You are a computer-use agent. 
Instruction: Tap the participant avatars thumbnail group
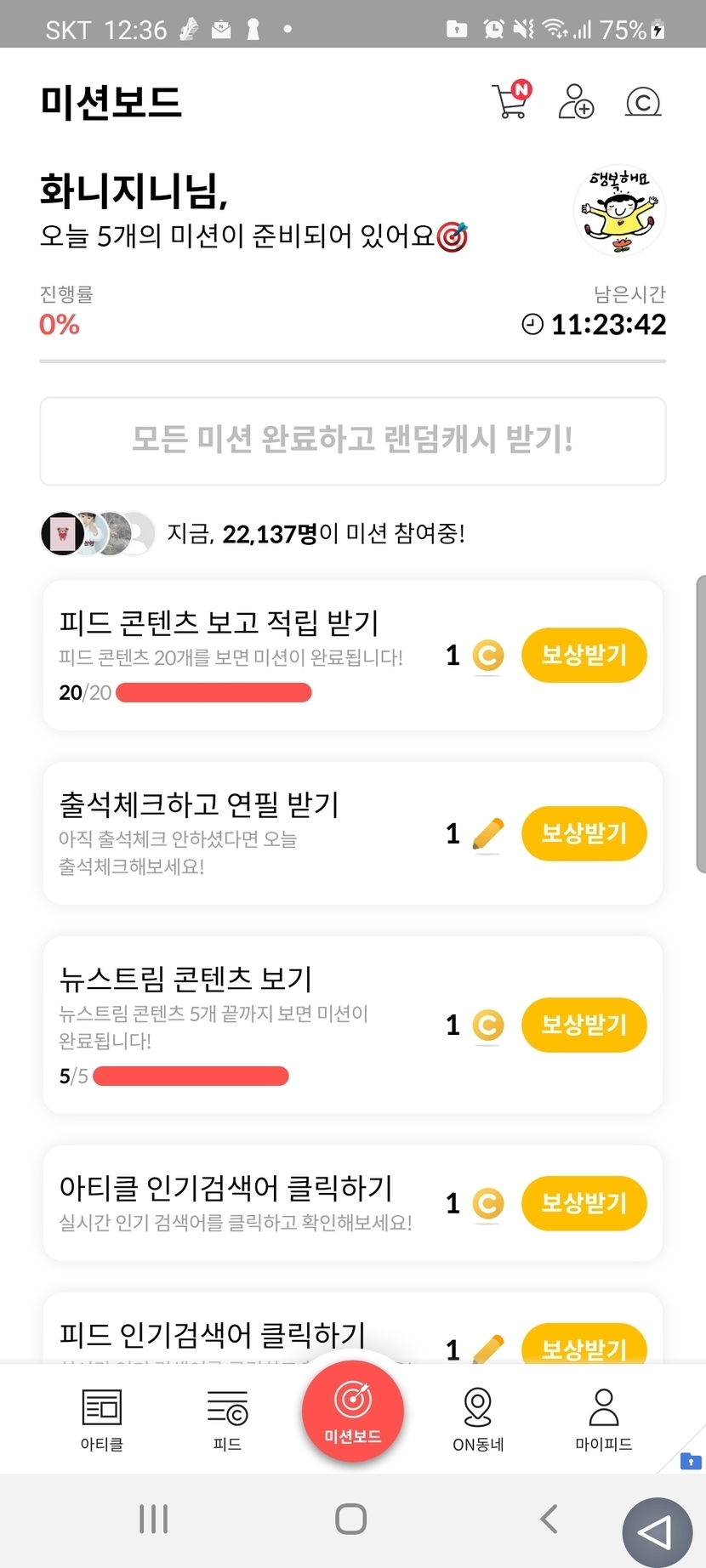98,534
